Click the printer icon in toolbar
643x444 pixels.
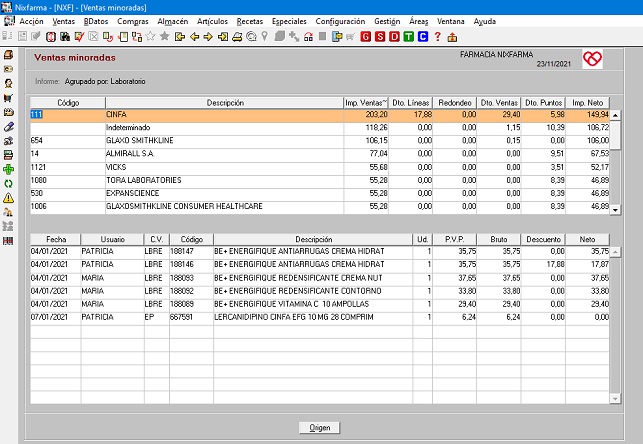tap(237, 37)
